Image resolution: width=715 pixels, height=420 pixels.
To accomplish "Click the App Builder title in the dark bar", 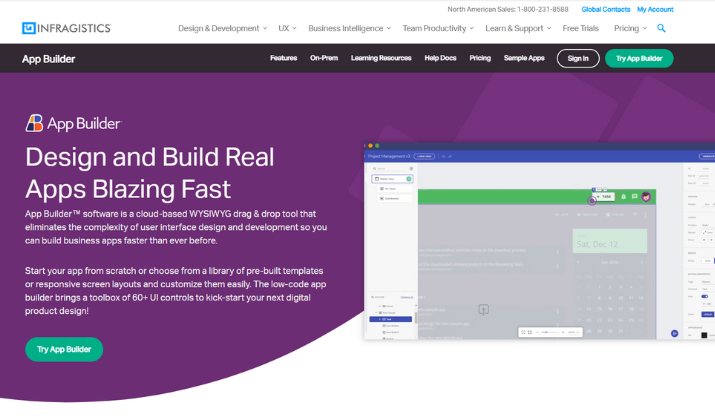I will [48, 59].
